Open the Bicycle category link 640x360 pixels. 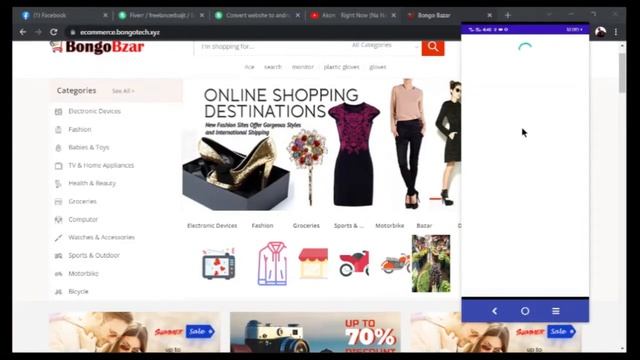pos(78,291)
